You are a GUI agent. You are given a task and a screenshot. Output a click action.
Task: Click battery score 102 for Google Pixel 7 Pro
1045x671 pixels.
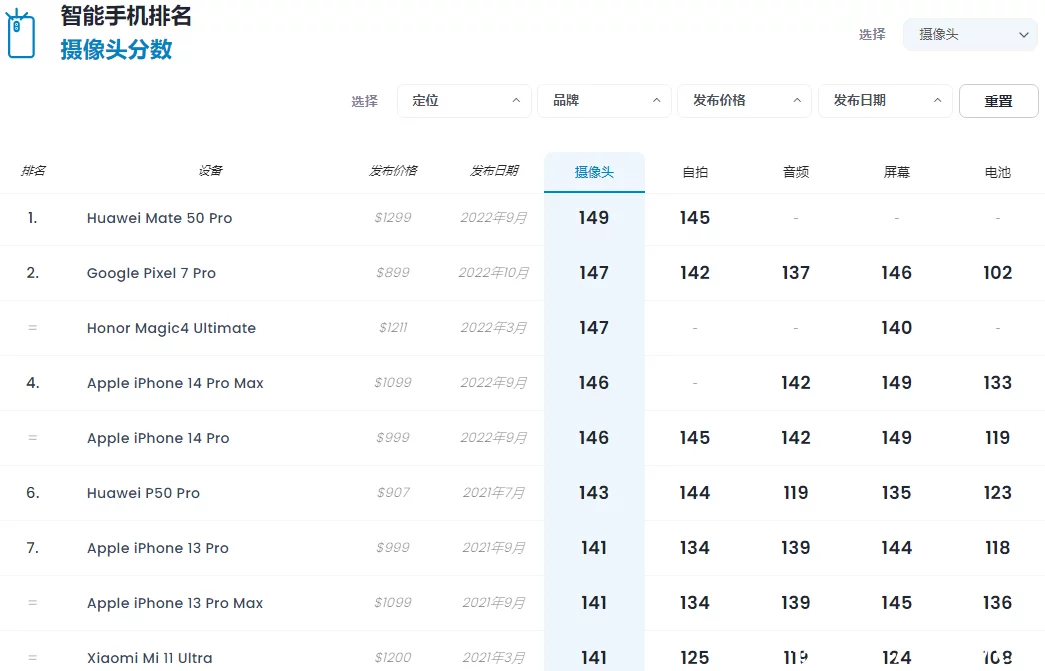[998, 273]
